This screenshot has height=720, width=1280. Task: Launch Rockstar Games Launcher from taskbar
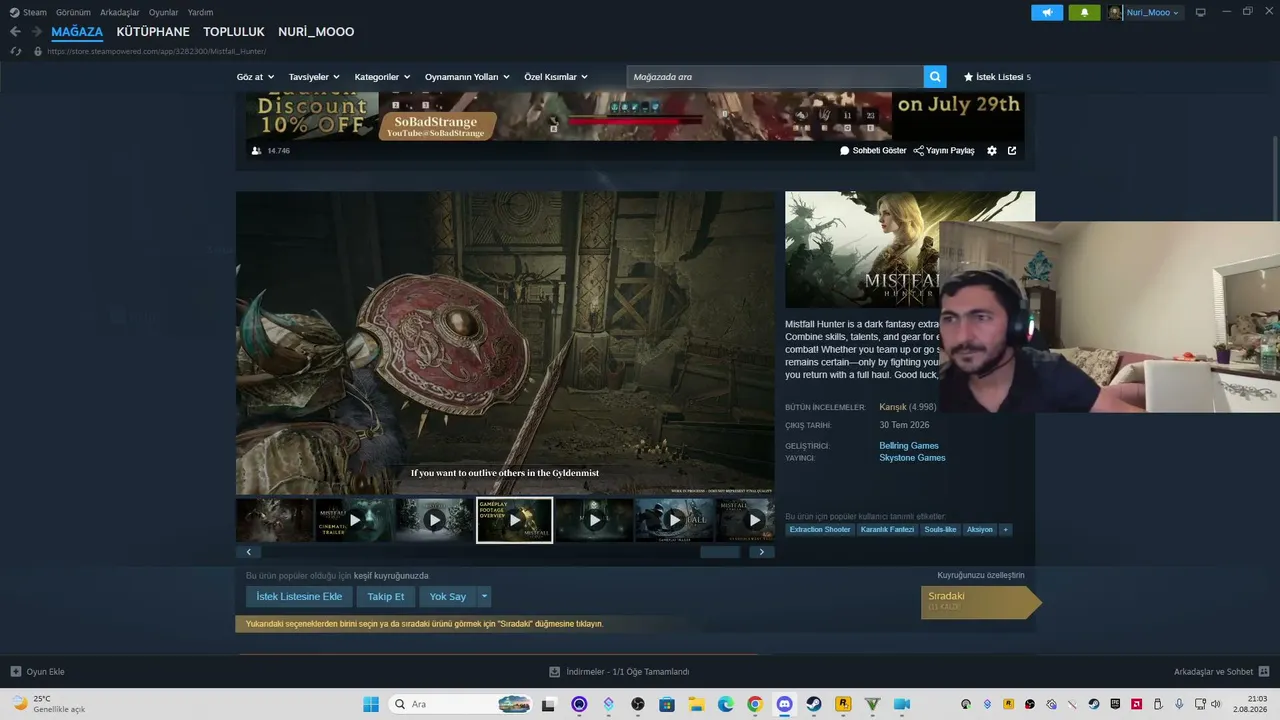(843, 704)
